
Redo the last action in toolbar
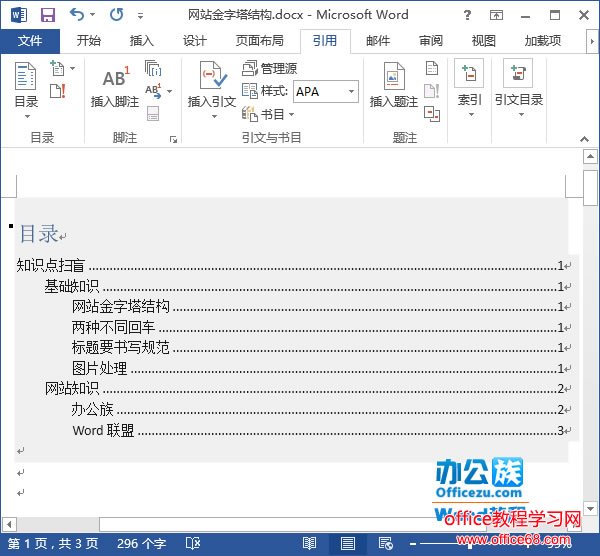point(116,15)
